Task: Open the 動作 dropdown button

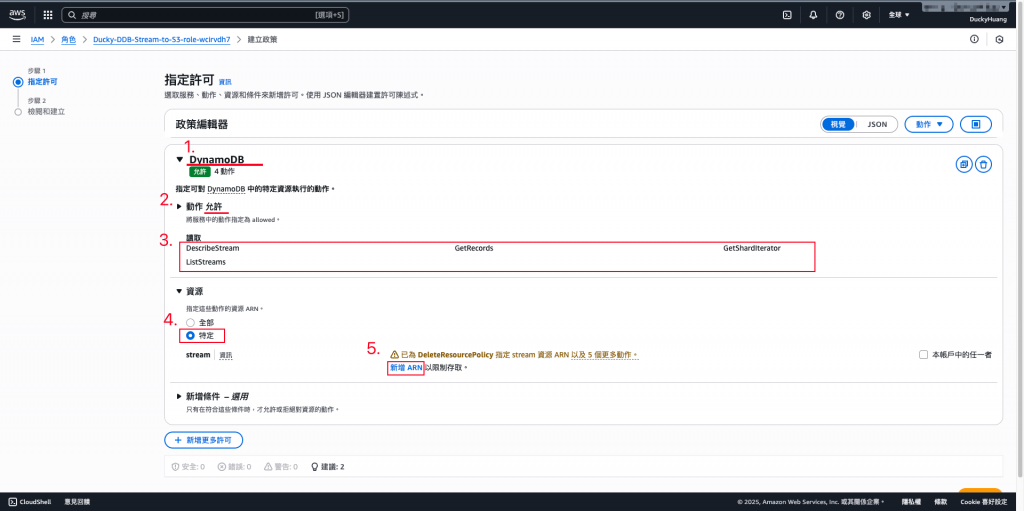Action: 929,124
